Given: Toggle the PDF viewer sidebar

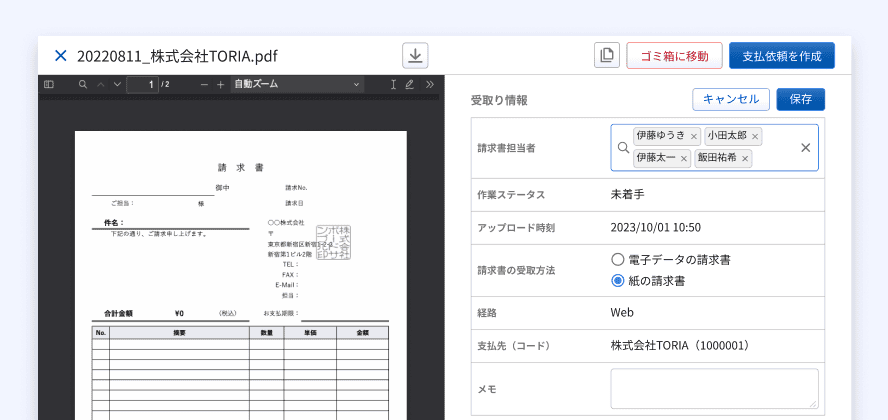Looking at the screenshot, I should coord(49,84).
